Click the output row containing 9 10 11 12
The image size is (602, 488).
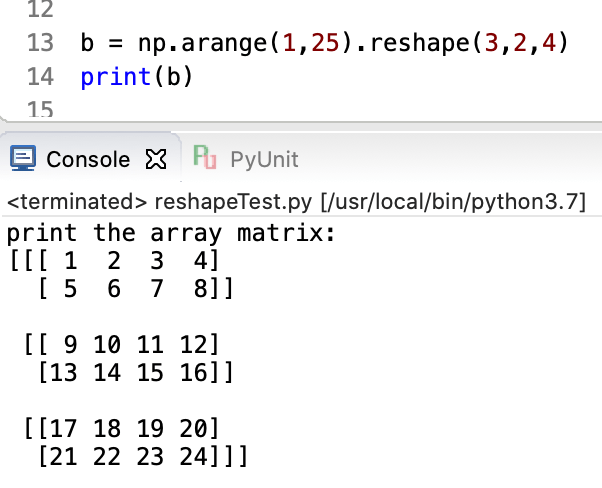tap(120, 346)
